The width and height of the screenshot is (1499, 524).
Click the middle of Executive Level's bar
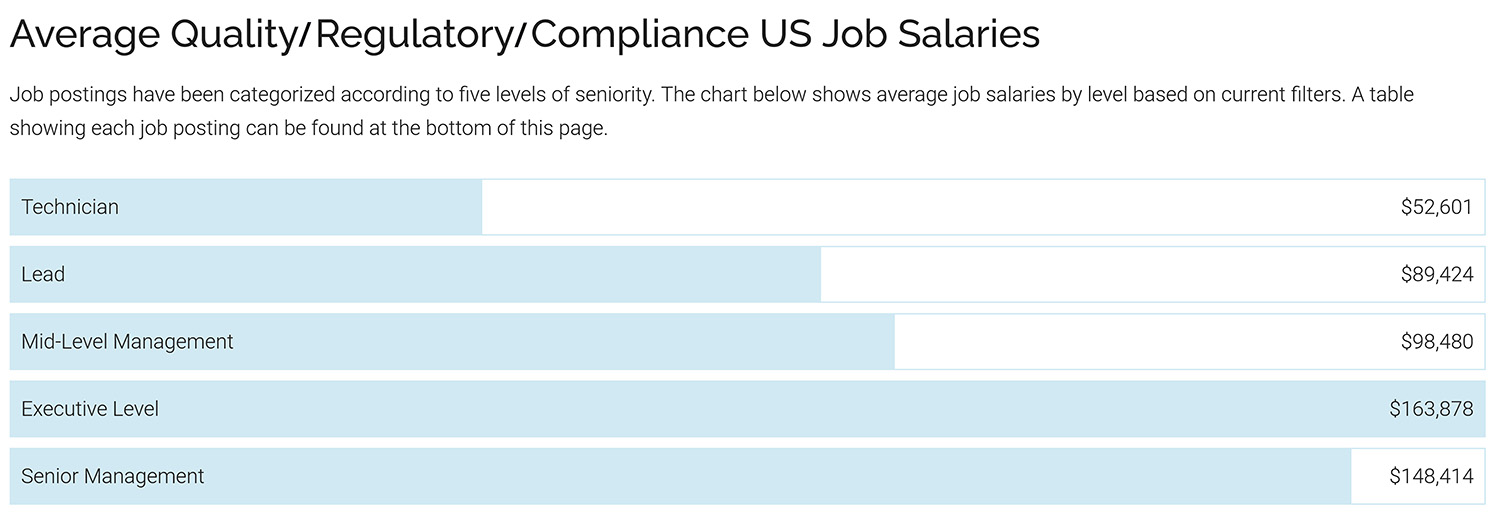(x=747, y=409)
